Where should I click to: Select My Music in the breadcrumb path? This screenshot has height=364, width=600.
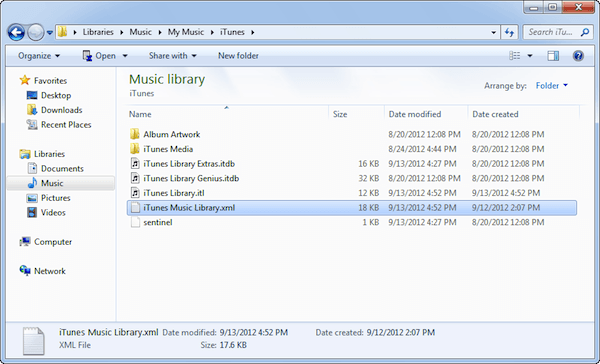pos(186,32)
